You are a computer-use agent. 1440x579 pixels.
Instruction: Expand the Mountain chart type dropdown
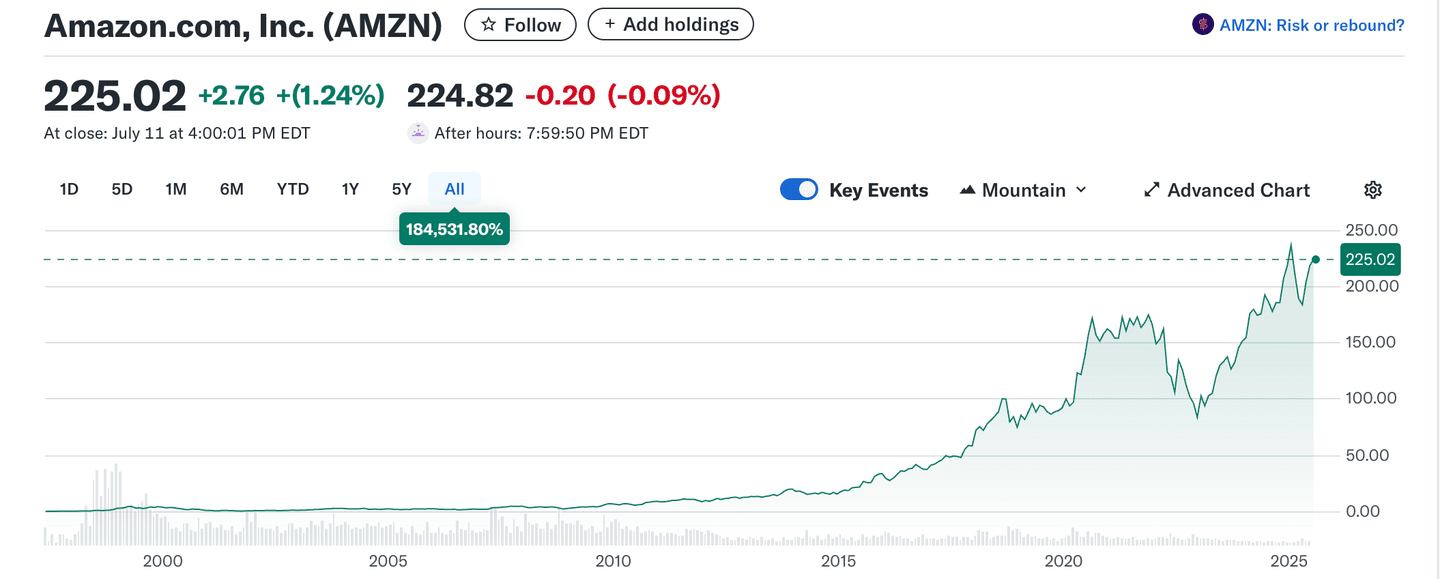(x=1080, y=190)
